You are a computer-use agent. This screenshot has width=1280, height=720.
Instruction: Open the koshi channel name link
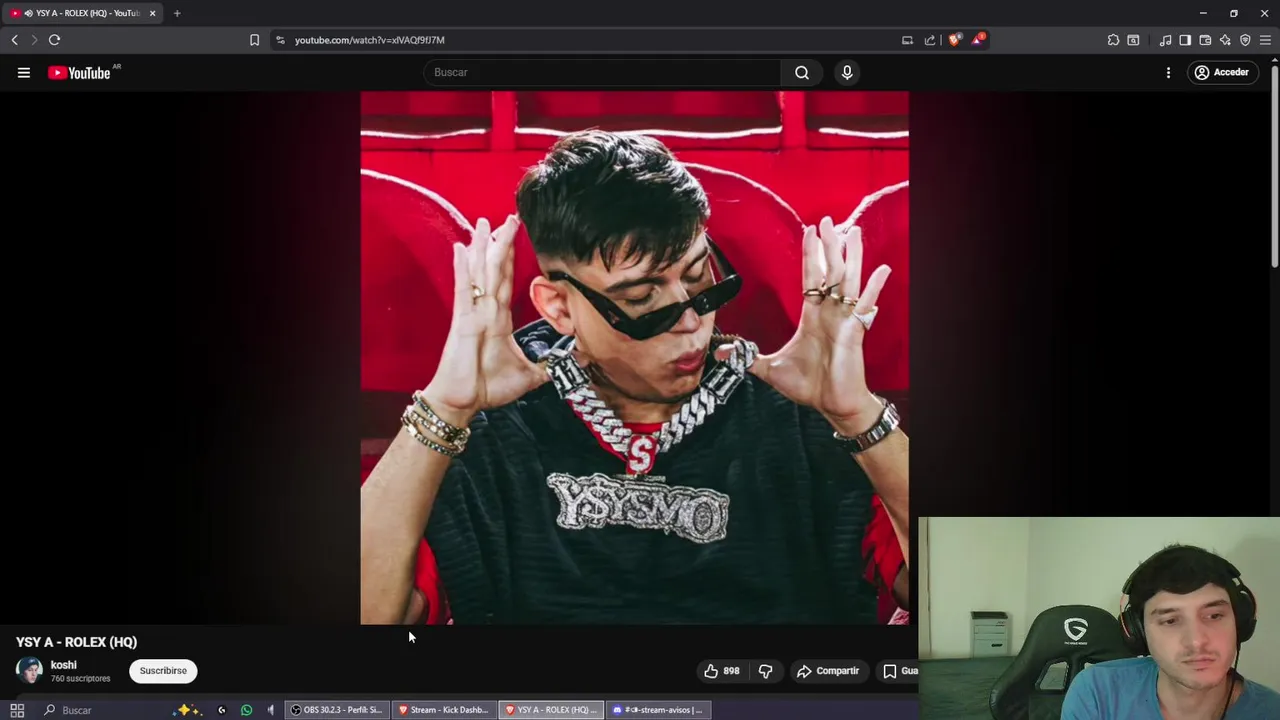(64, 665)
